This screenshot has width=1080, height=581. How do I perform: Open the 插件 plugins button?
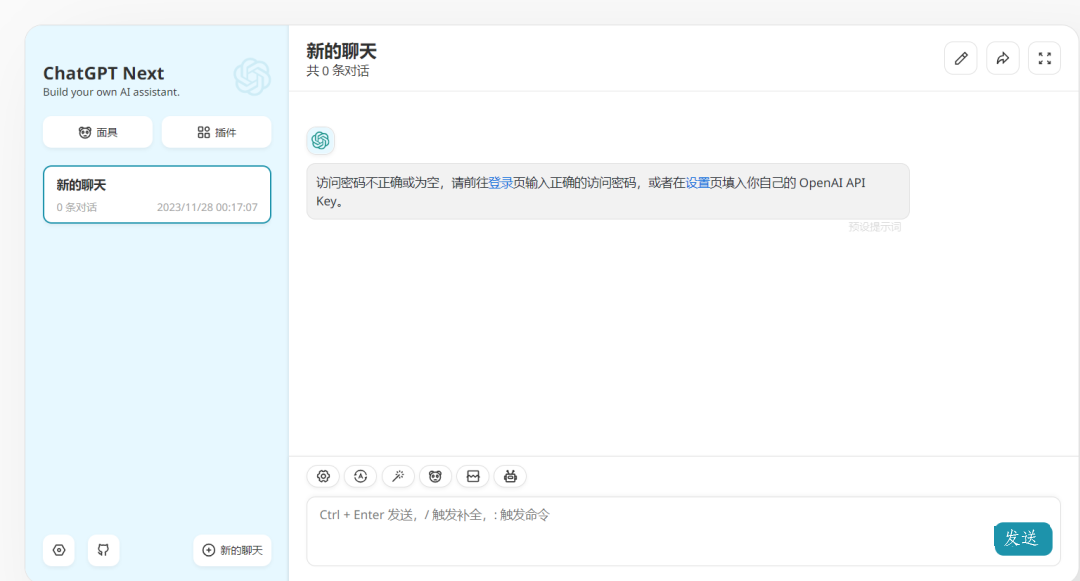click(216, 132)
